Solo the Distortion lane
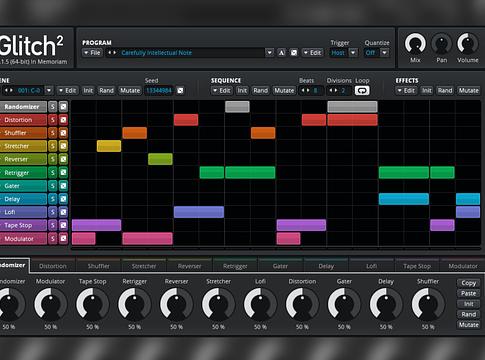The width and height of the screenshot is (485, 360). click(53, 120)
